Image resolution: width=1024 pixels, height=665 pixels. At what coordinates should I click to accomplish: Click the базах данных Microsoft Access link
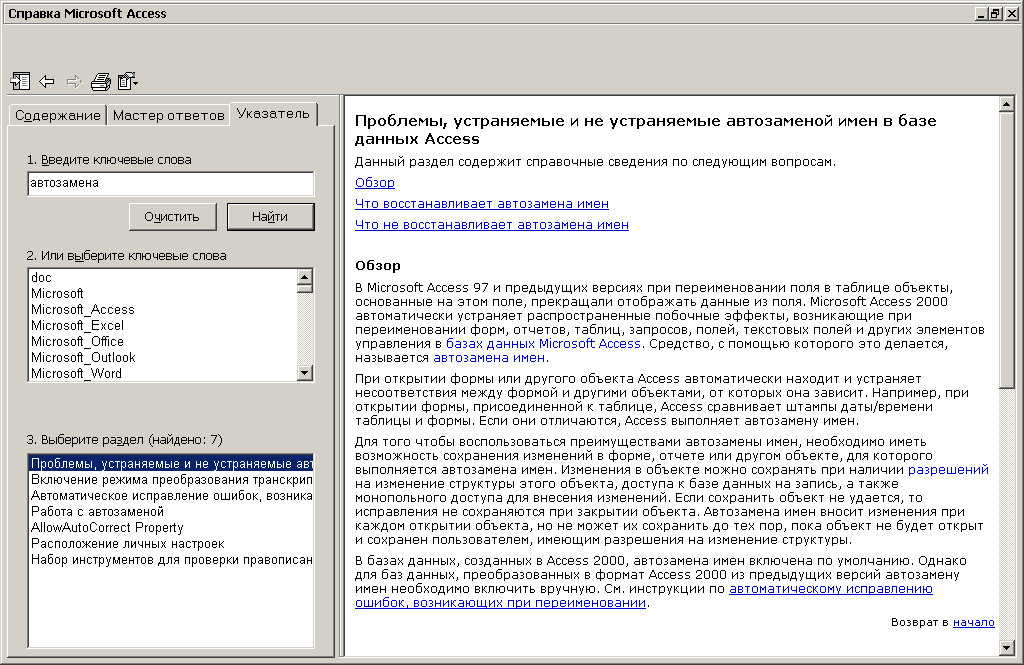pyautogui.click(x=543, y=344)
